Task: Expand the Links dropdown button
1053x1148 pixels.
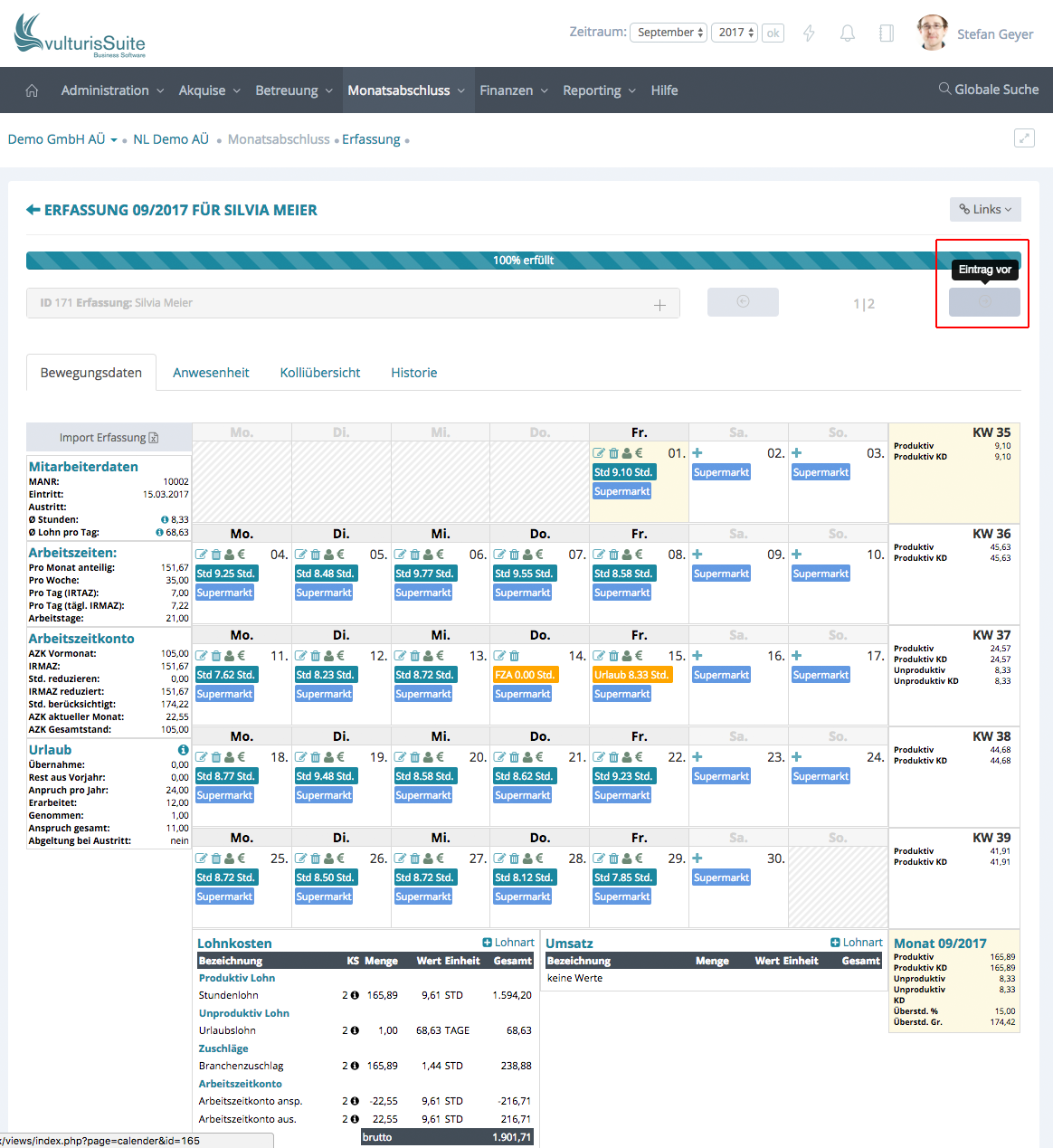Action: 985,209
